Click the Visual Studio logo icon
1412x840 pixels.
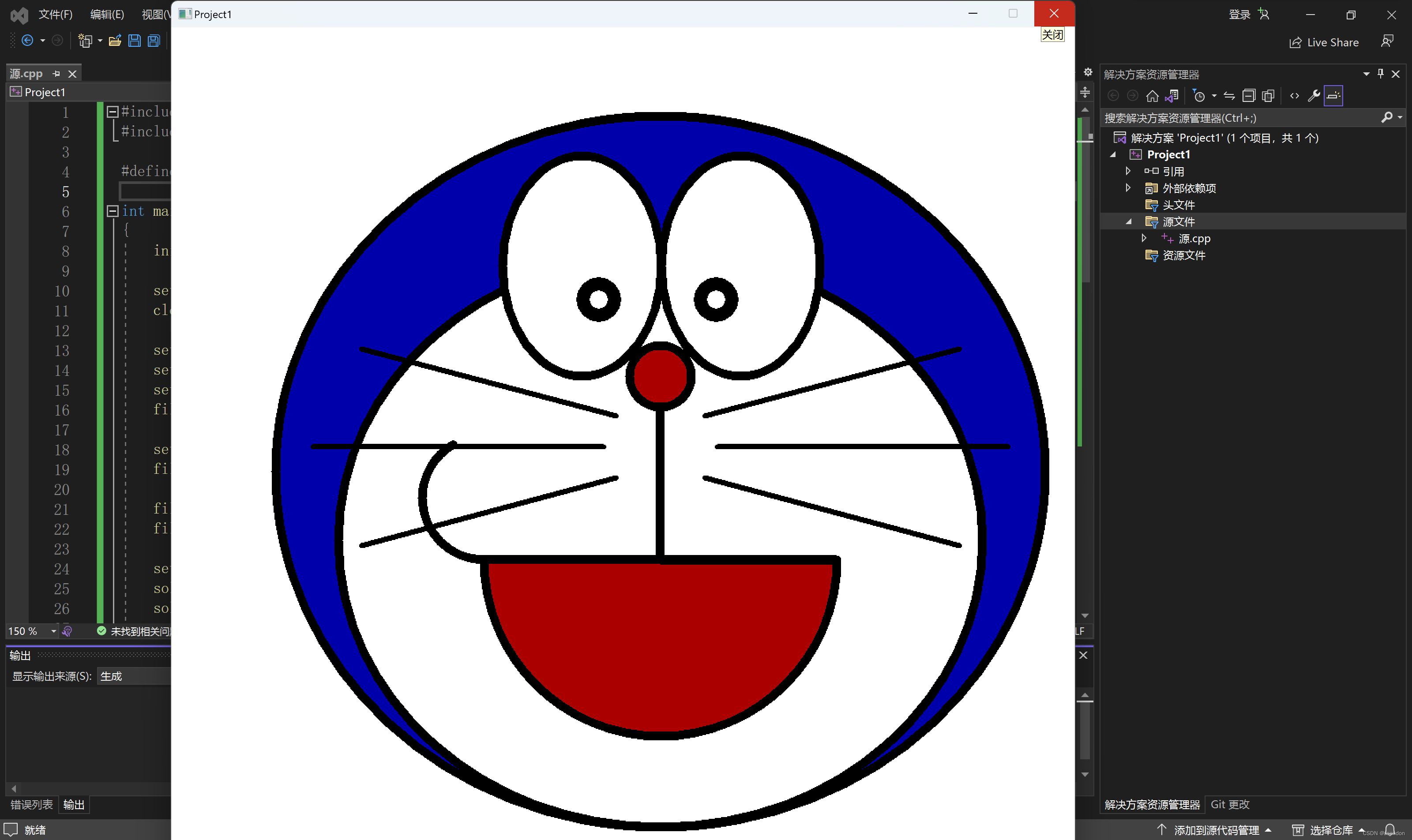coord(19,15)
